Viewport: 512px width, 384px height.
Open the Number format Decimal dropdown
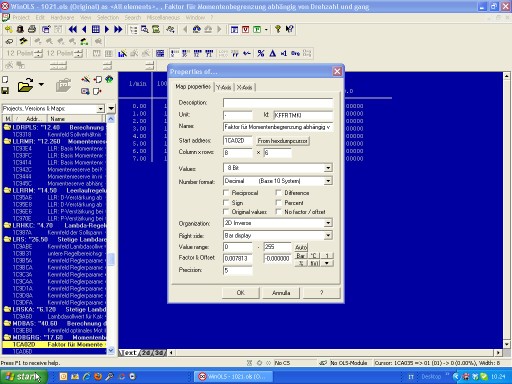pos(328,181)
